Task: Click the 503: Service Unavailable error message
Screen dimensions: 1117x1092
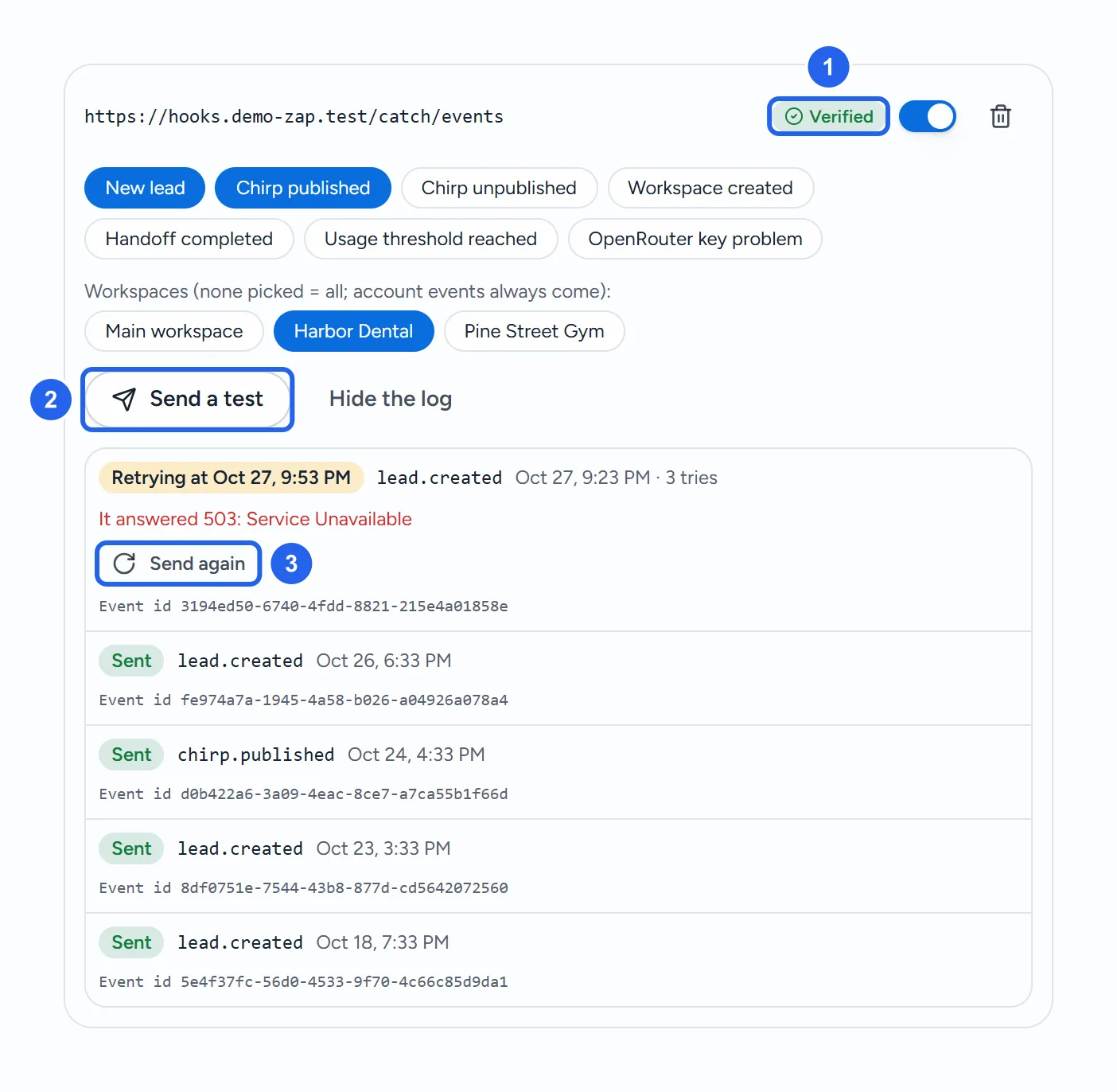Action: pos(255,519)
